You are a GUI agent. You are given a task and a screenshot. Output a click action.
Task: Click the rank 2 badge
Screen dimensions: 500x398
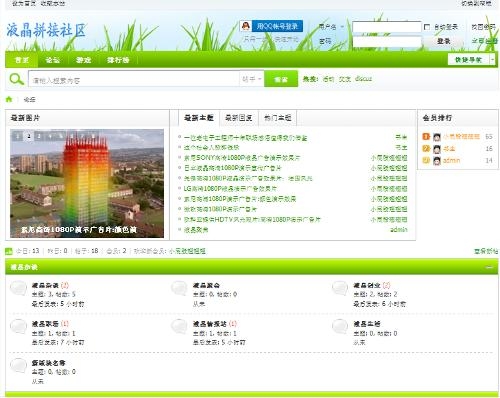426,148
